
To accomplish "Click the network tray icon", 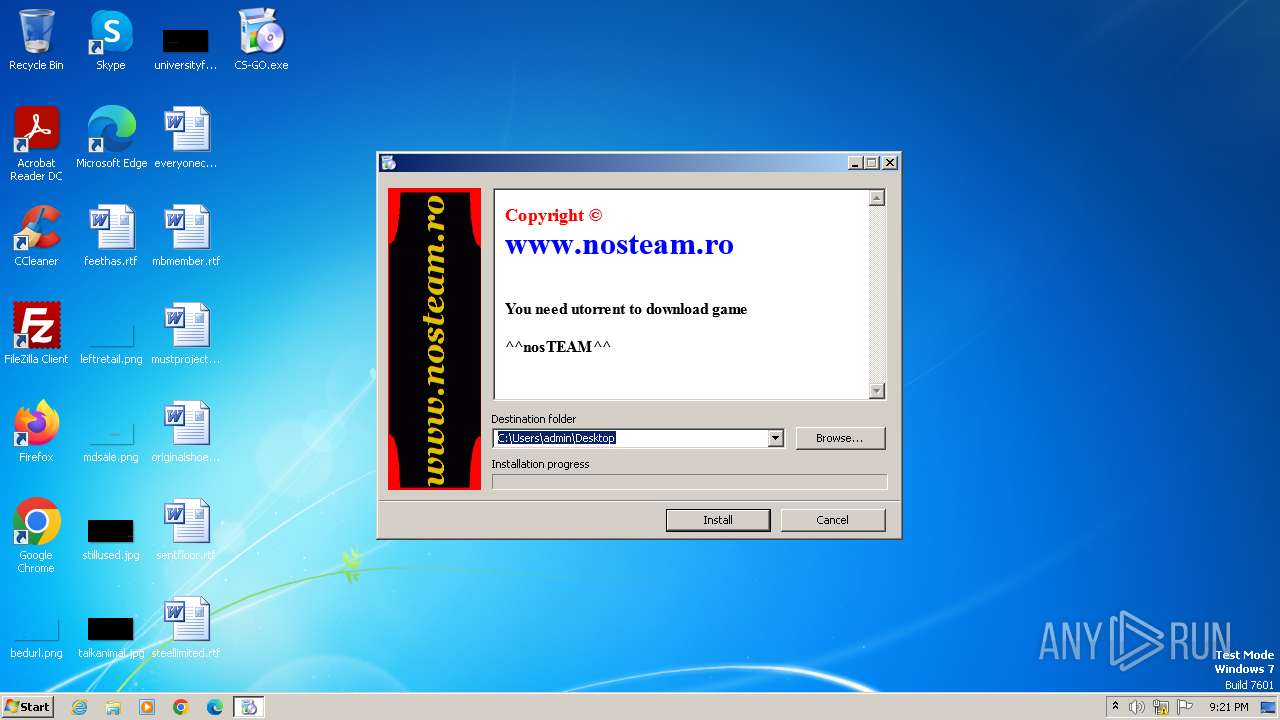I will (x=1161, y=707).
